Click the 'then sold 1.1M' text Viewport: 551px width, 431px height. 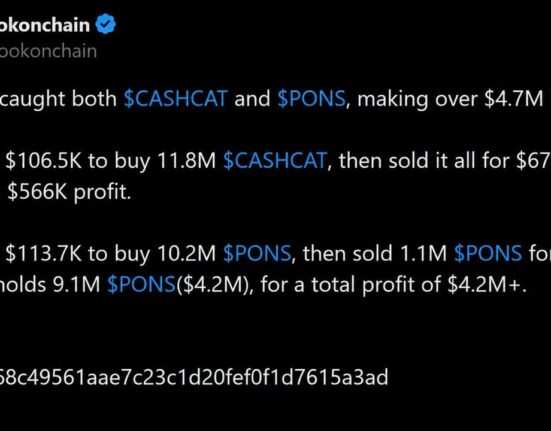coord(375,254)
